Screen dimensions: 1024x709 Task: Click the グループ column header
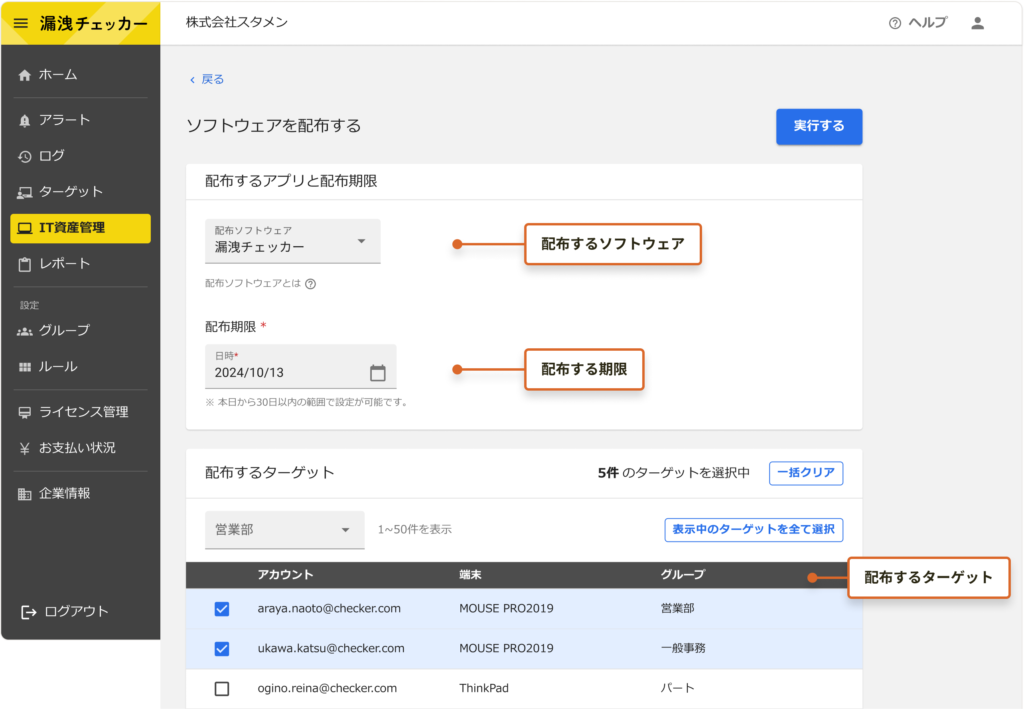click(683, 575)
